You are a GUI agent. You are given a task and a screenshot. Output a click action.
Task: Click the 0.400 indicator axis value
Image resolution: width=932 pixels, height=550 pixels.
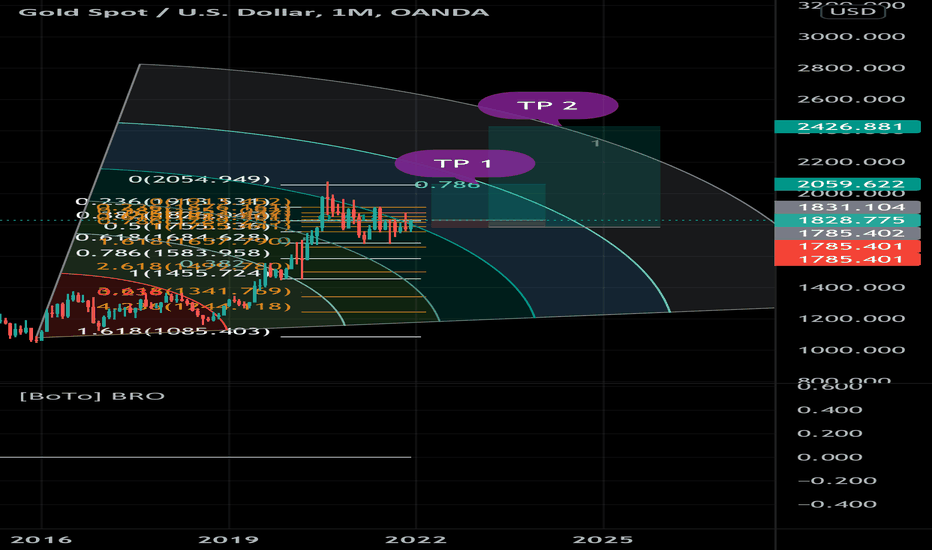pyautogui.click(x=830, y=410)
